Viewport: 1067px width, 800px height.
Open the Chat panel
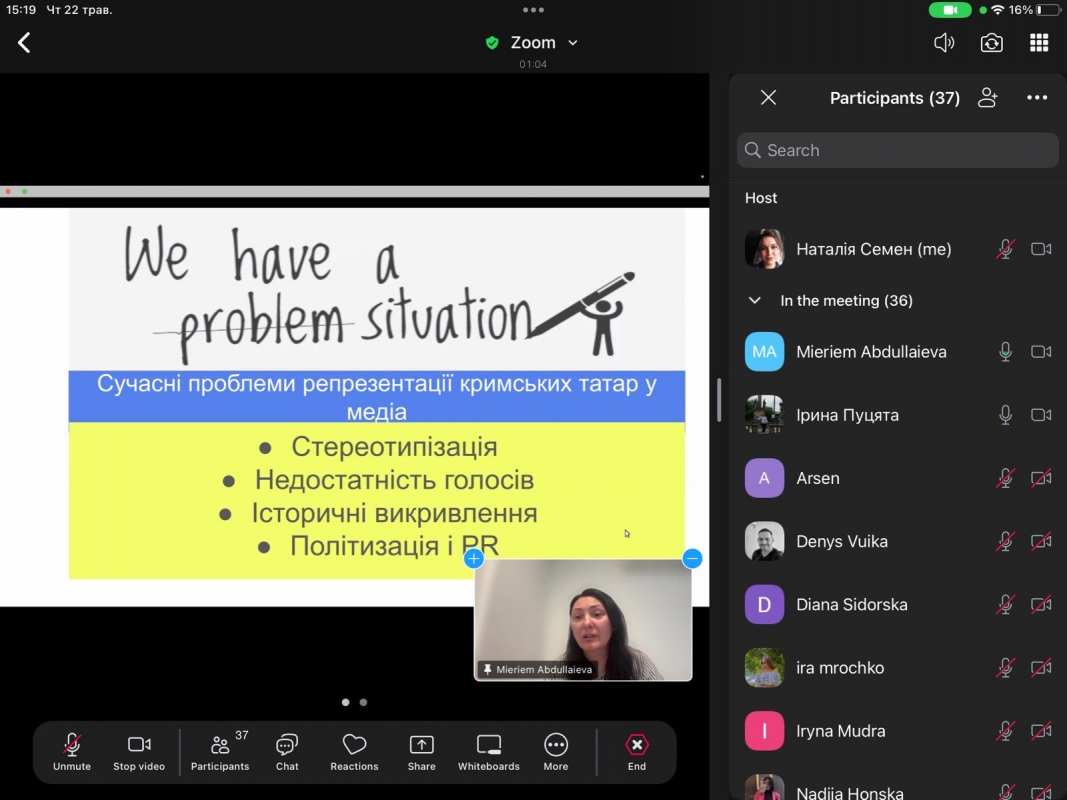coord(287,751)
